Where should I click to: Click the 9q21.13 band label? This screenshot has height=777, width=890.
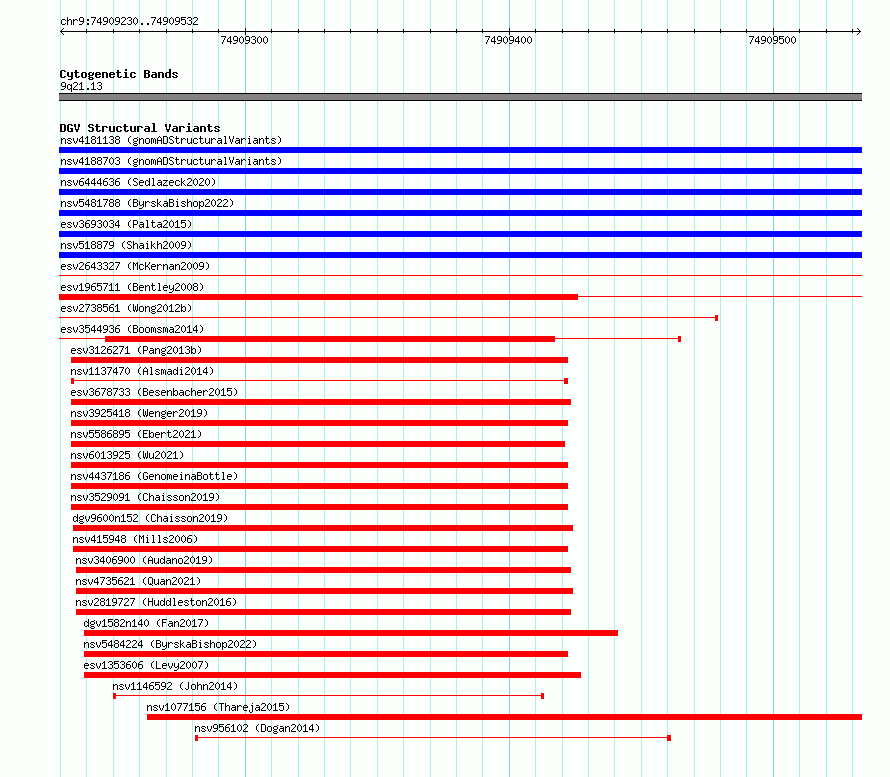coord(81,86)
